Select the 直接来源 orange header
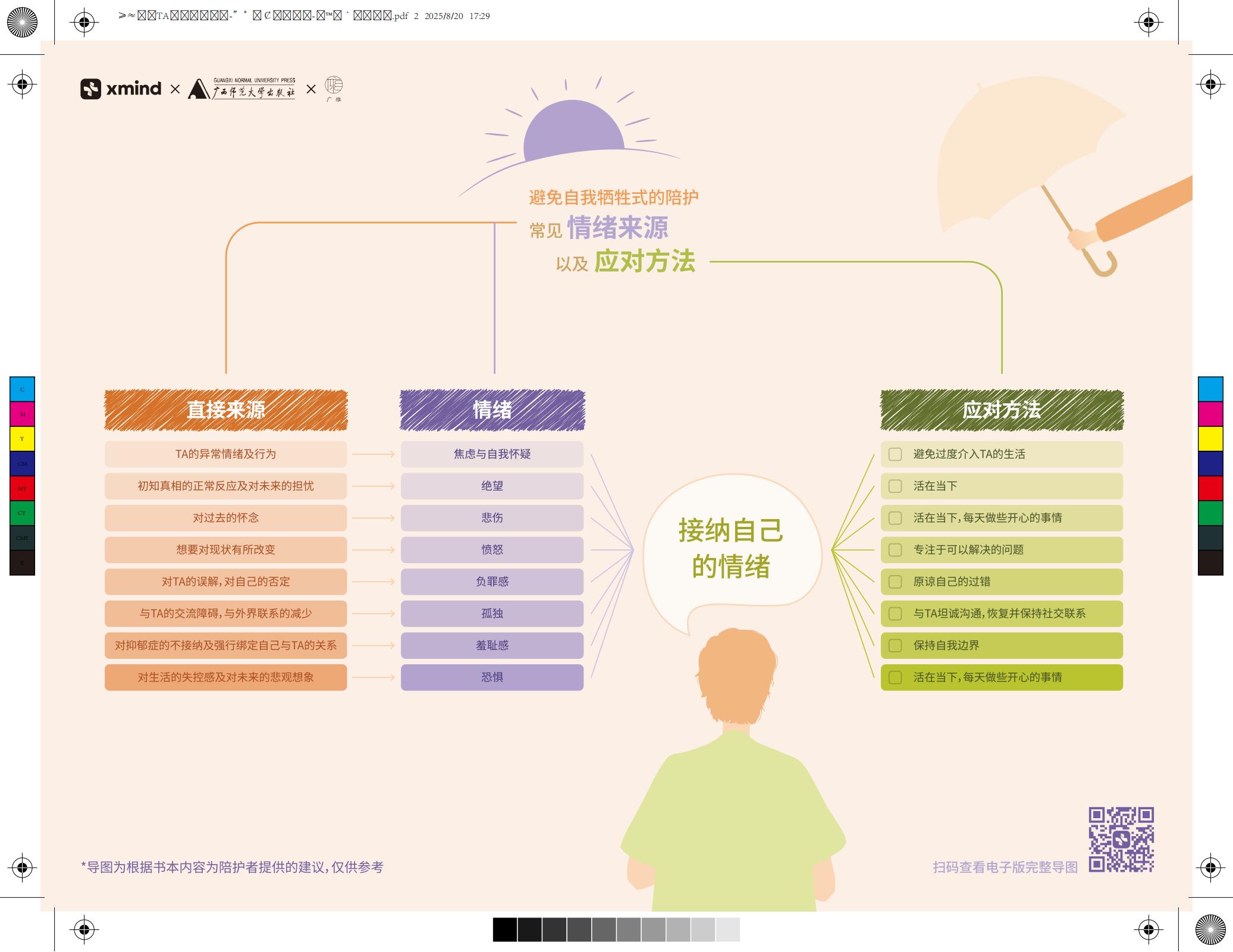 coord(226,410)
